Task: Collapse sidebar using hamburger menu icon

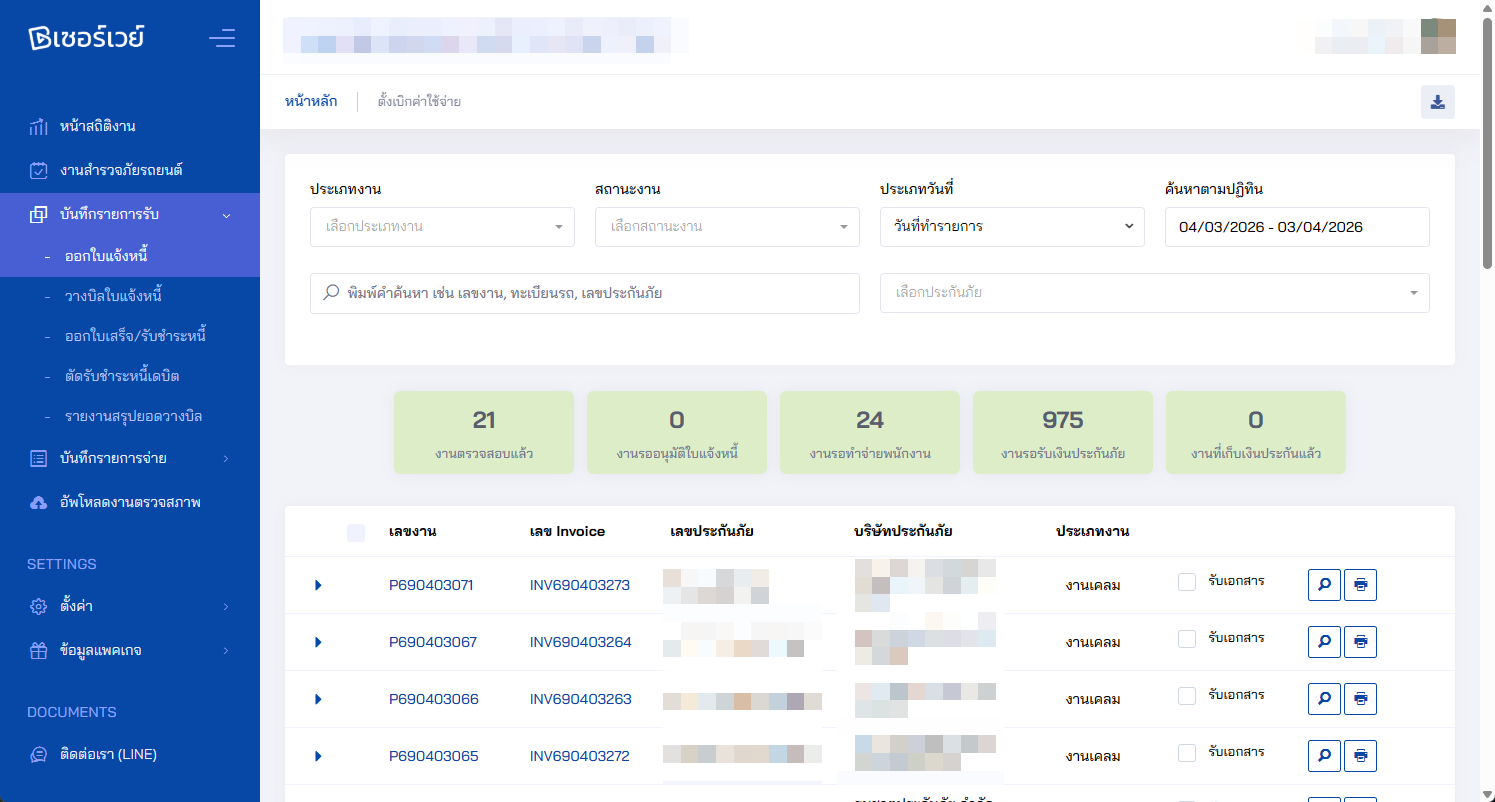Action: 222,39
